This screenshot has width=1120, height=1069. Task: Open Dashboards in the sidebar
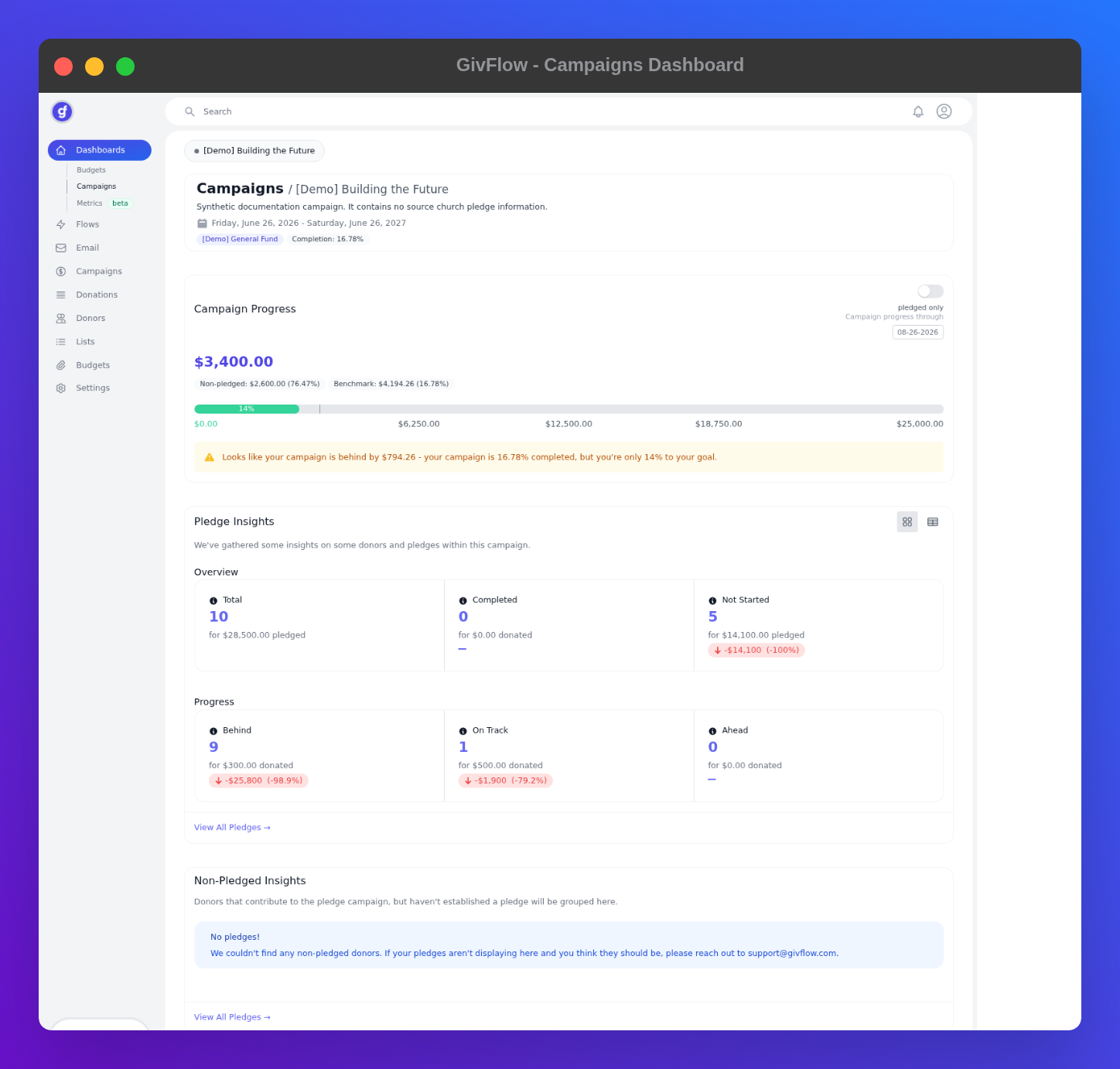tap(100, 150)
